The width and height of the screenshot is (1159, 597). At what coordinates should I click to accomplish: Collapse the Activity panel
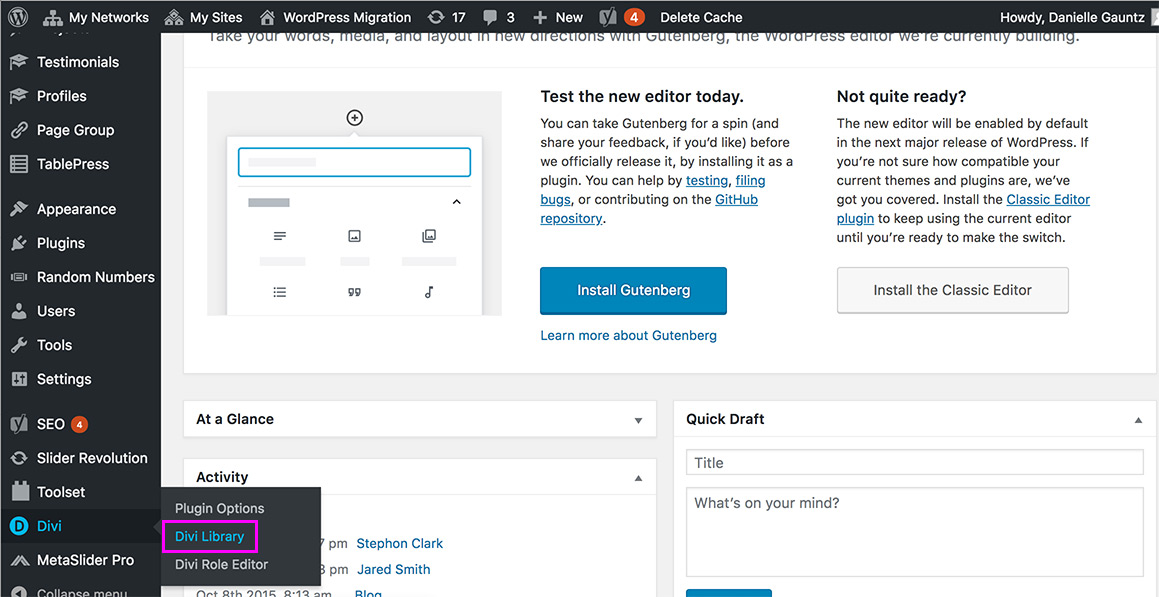pyautogui.click(x=639, y=478)
